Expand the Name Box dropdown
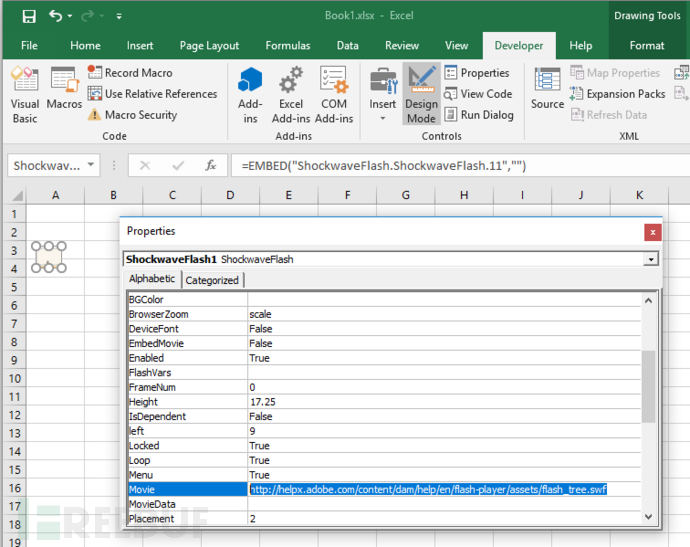 click(92, 165)
